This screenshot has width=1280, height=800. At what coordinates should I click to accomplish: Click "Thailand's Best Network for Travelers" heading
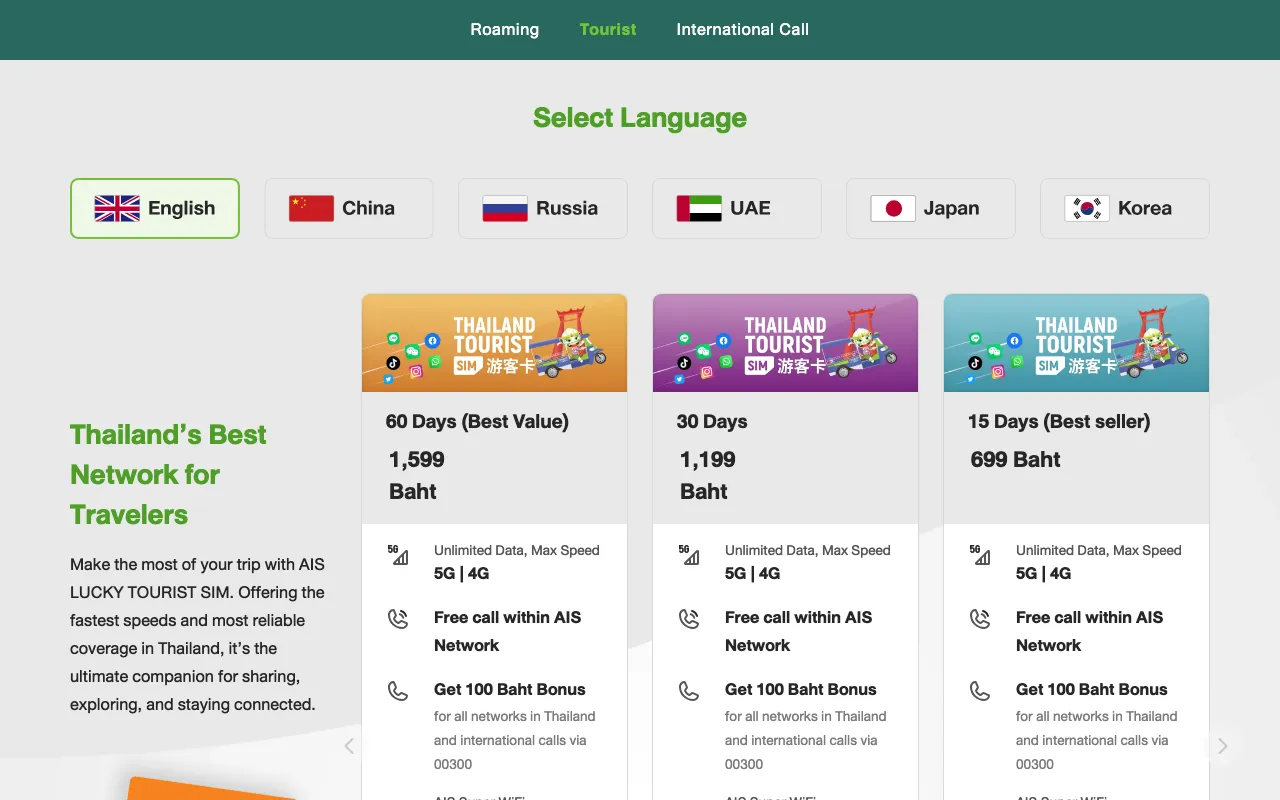168,474
